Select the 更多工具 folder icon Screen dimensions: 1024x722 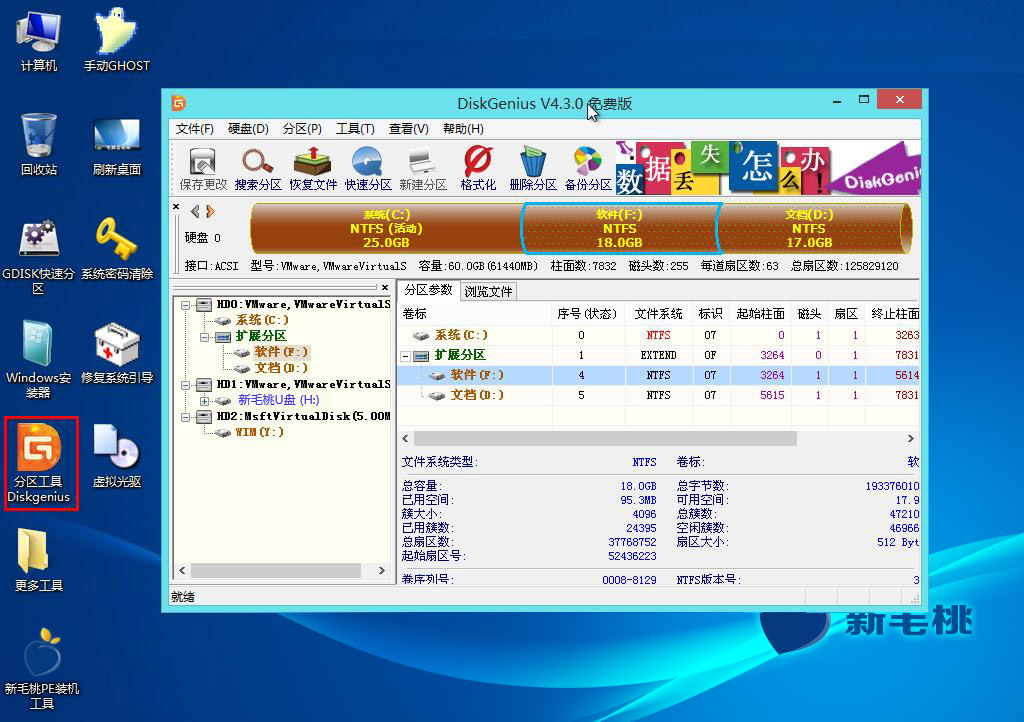[39, 559]
